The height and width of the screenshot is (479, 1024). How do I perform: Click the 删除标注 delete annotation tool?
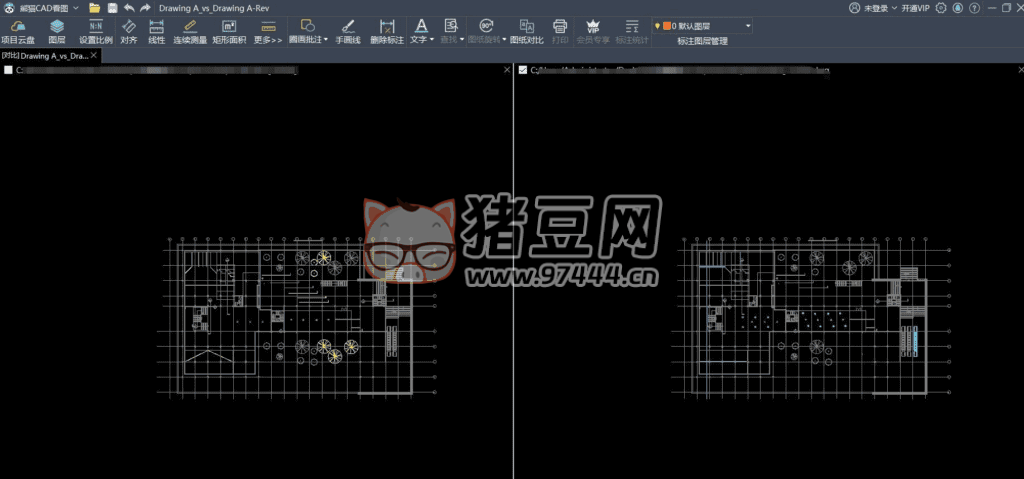click(x=387, y=31)
